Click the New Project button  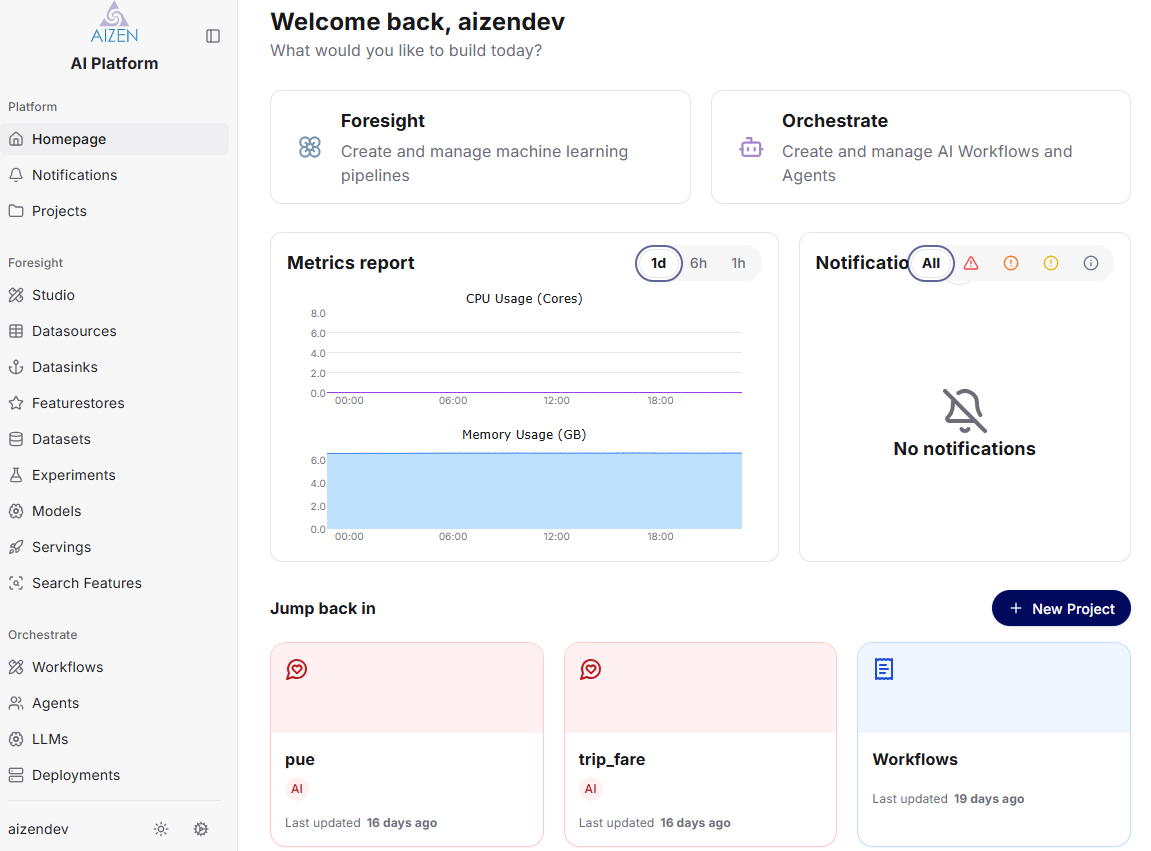pyautogui.click(x=1061, y=608)
